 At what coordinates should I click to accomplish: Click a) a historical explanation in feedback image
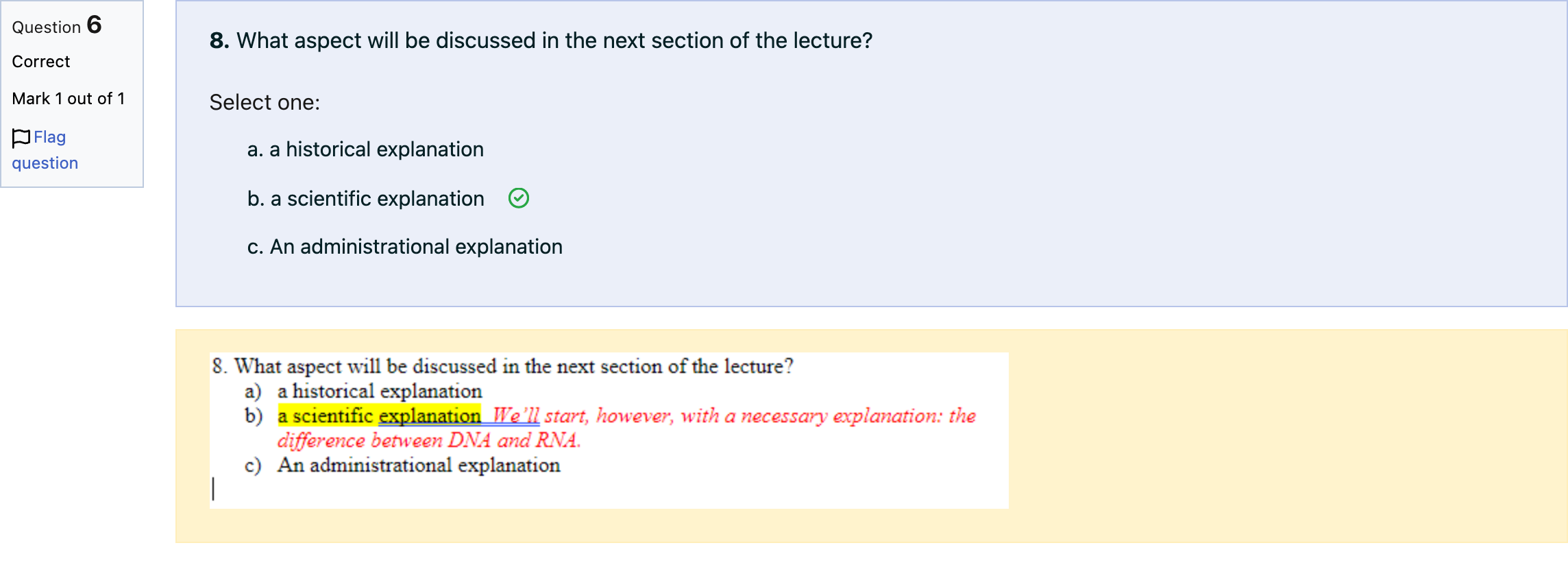click(x=363, y=391)
